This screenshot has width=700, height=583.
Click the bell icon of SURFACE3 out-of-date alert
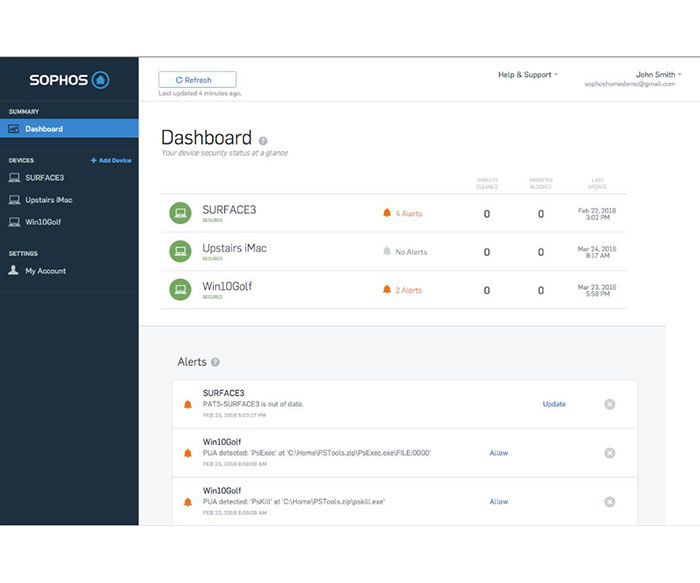[x=188, y=404]
